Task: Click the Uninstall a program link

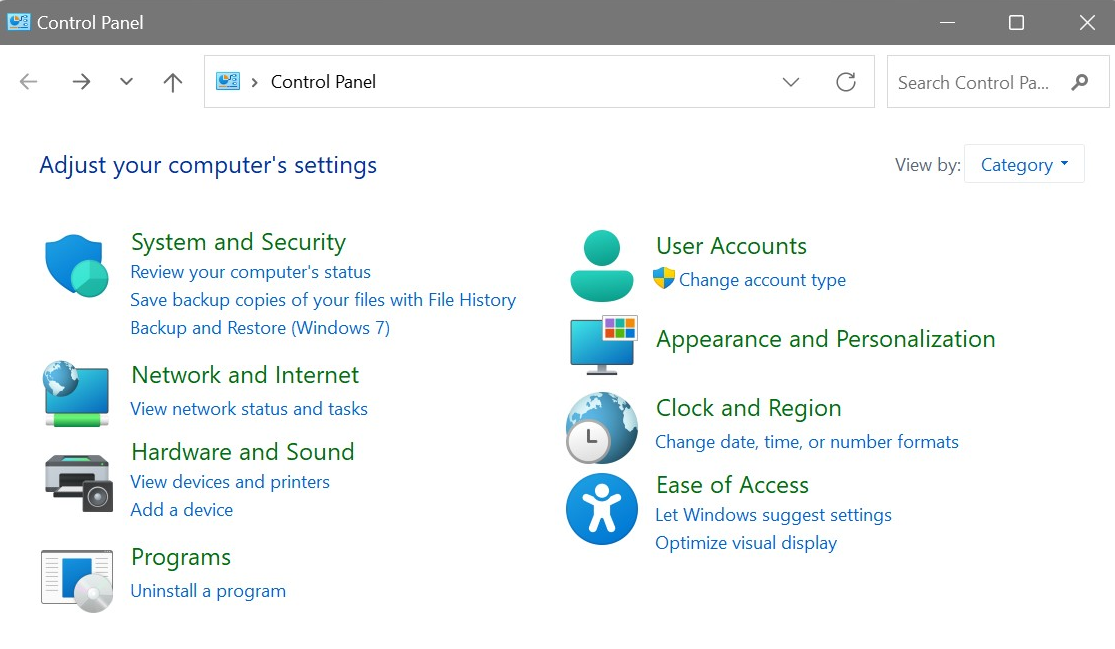Action: (208, 591)
